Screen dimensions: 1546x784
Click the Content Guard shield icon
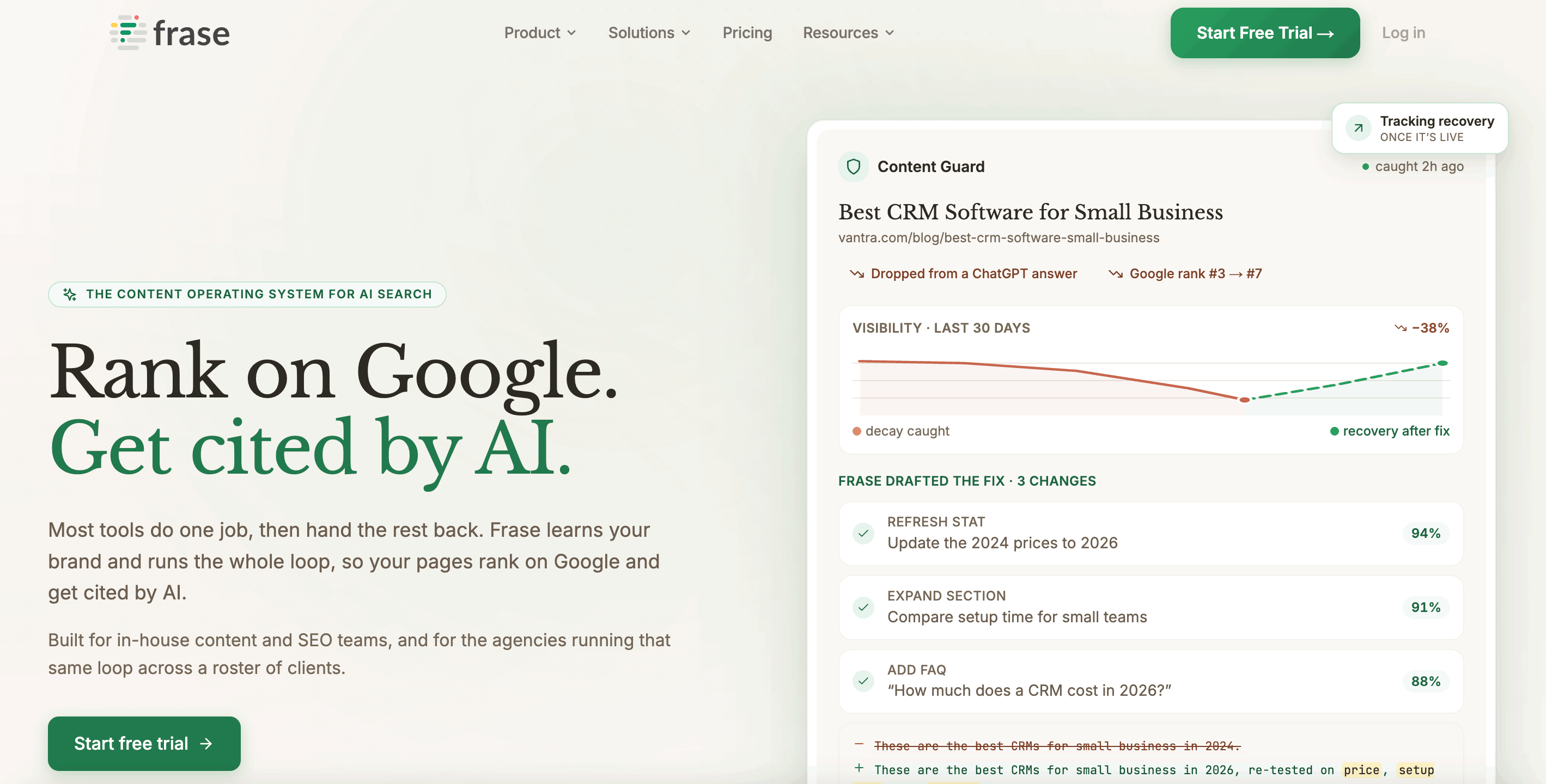(854, 166)
